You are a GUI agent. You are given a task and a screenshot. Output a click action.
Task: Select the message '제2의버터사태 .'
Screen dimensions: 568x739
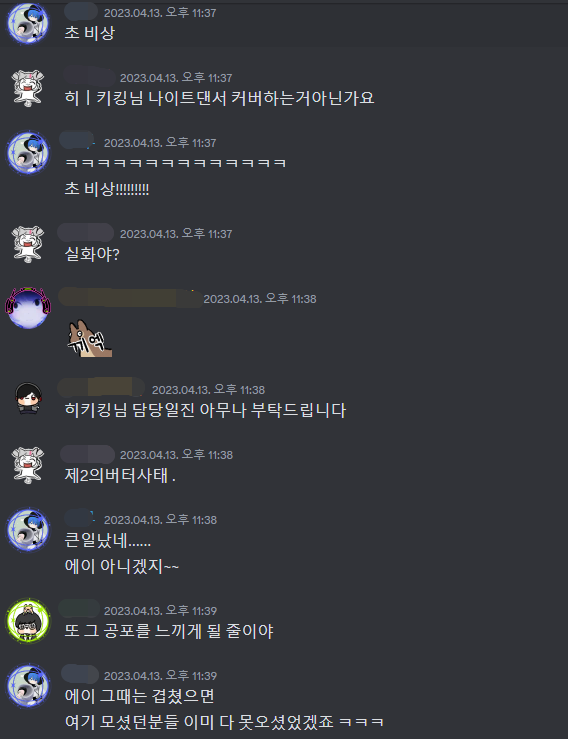point(120,475)
